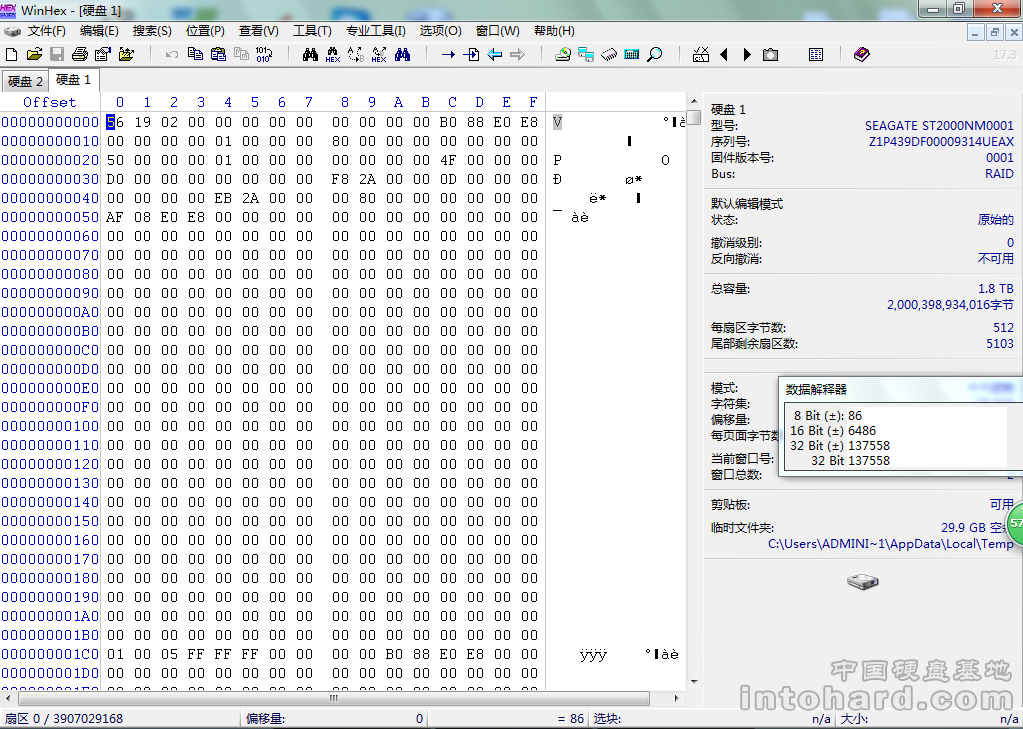Click the Modify Data 101/010 icon
Image resolution: width=1023 pixels, height=729 pixels.
[263, 54]
